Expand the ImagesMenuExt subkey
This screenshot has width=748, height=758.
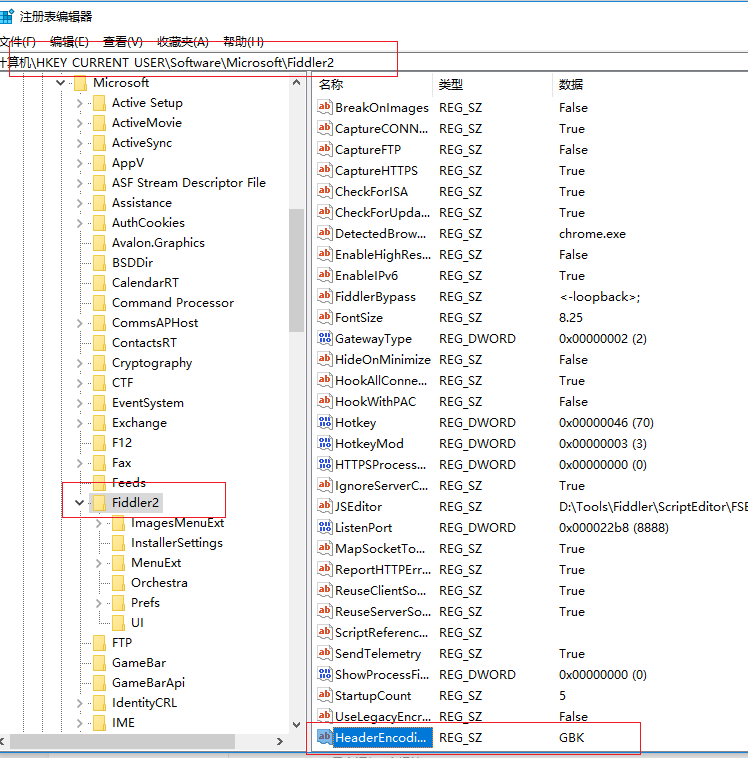coord(99,523)
